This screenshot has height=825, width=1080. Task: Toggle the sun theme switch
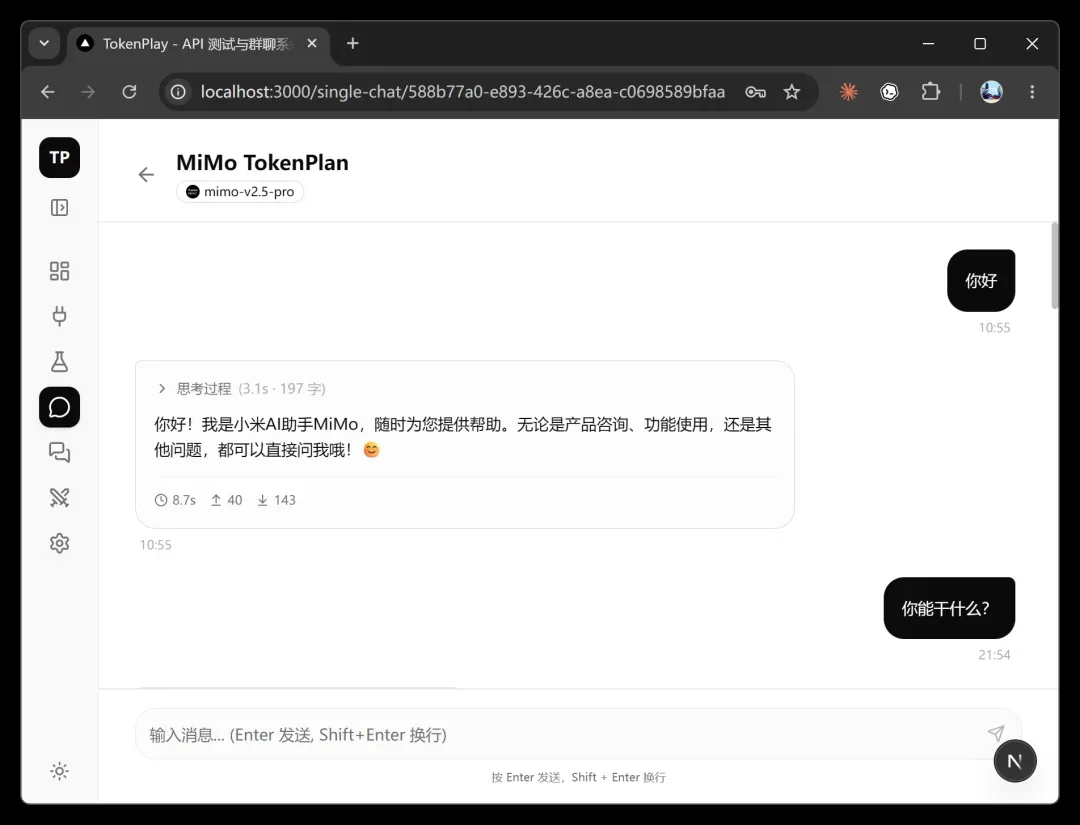pyautogui.click(x=59, y=771)
